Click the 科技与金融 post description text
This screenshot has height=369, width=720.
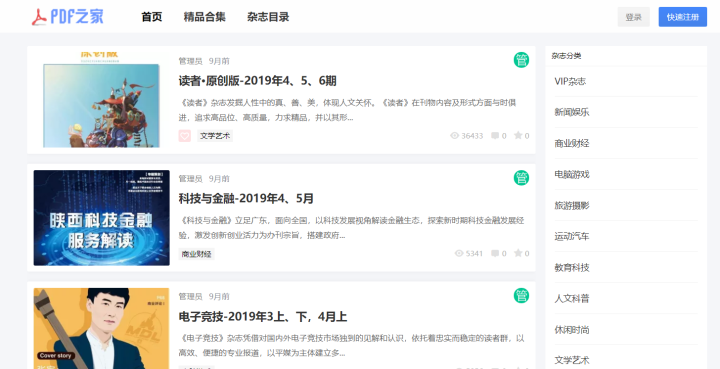[x=352, y=228]
